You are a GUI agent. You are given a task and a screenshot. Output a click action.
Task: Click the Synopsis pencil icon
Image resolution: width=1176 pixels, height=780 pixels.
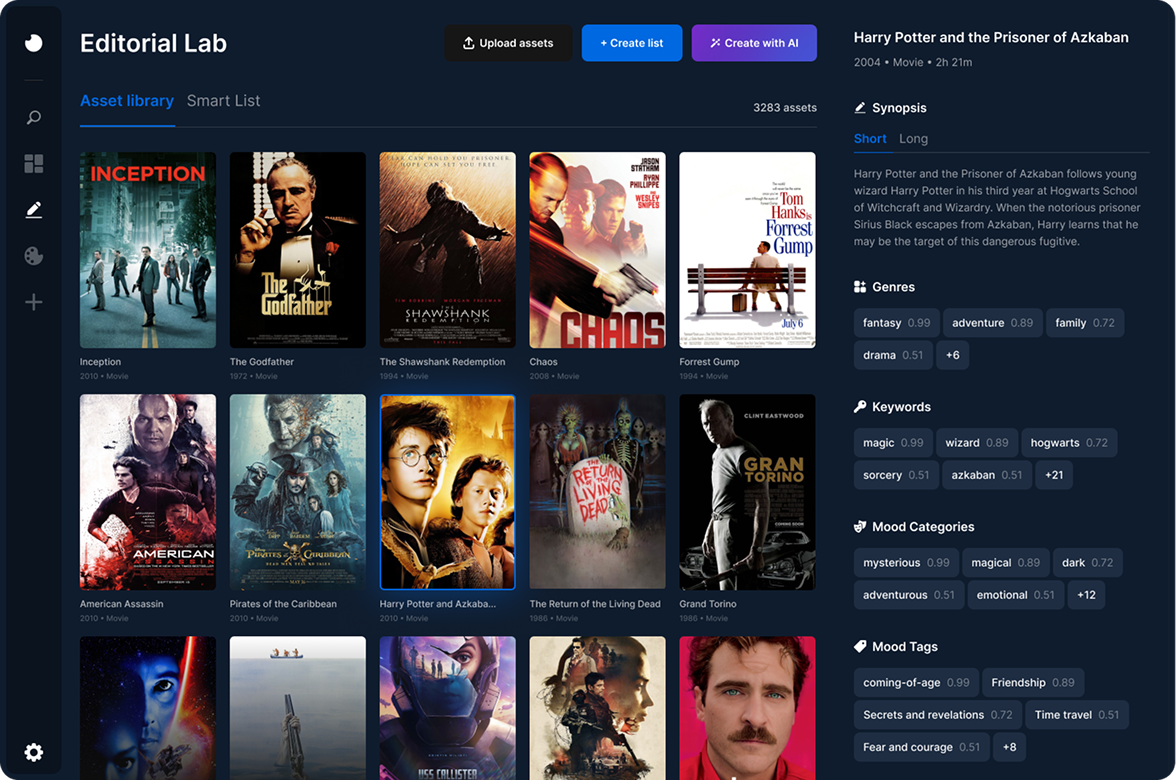pyautogui.click(x=860, y=108)
